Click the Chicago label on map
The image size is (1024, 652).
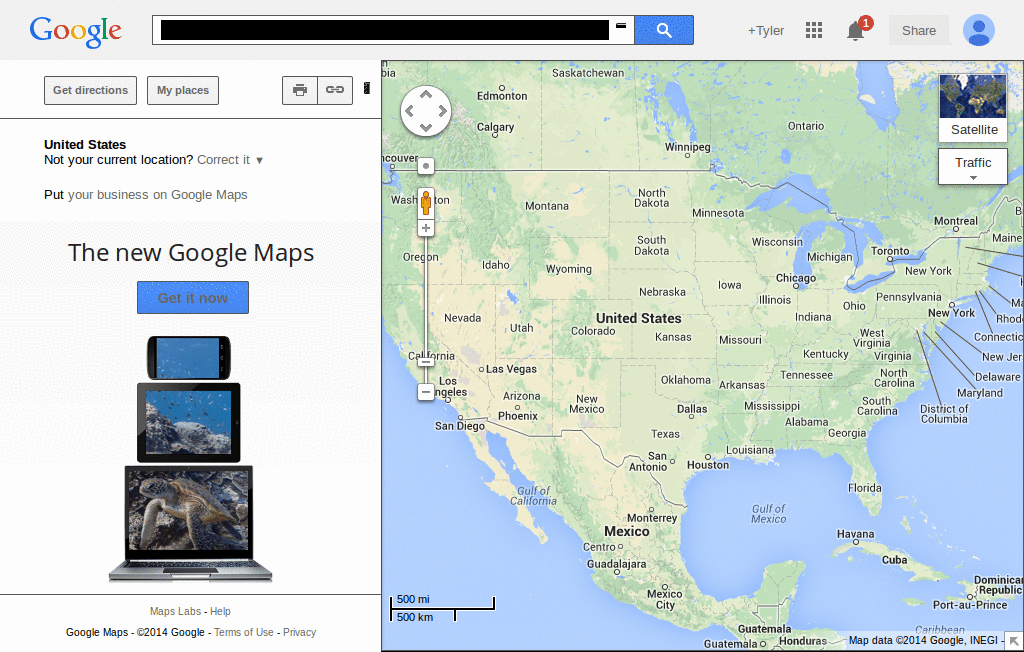coord(796,278)
